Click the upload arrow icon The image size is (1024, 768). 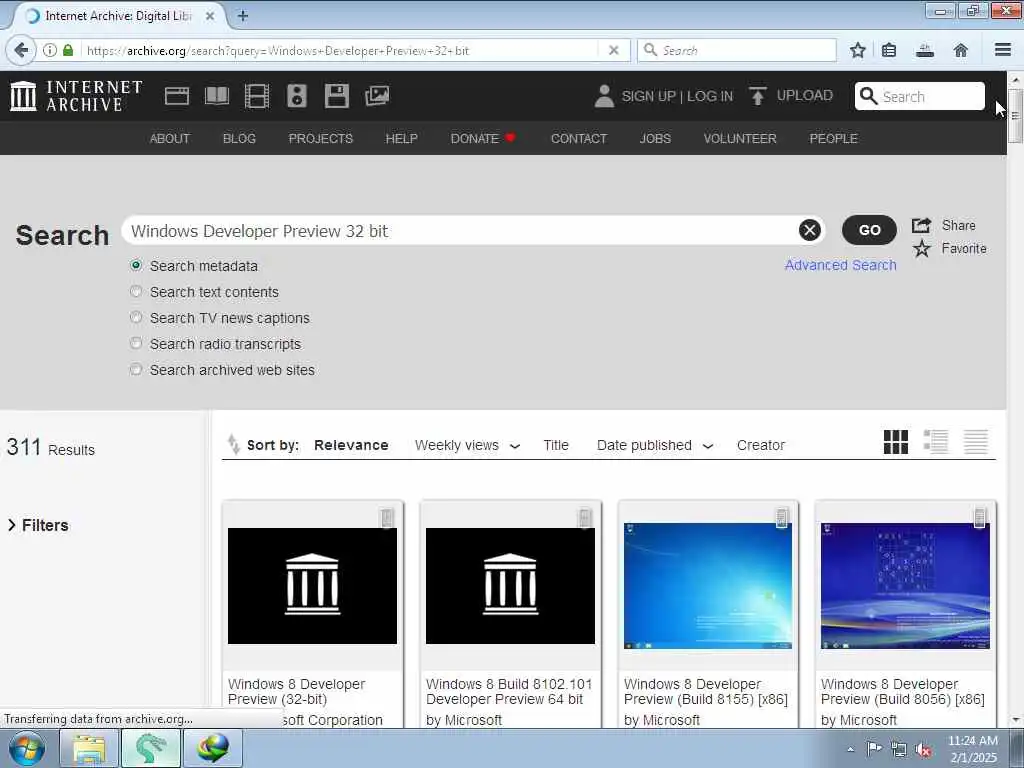click(x=758, y=96)
